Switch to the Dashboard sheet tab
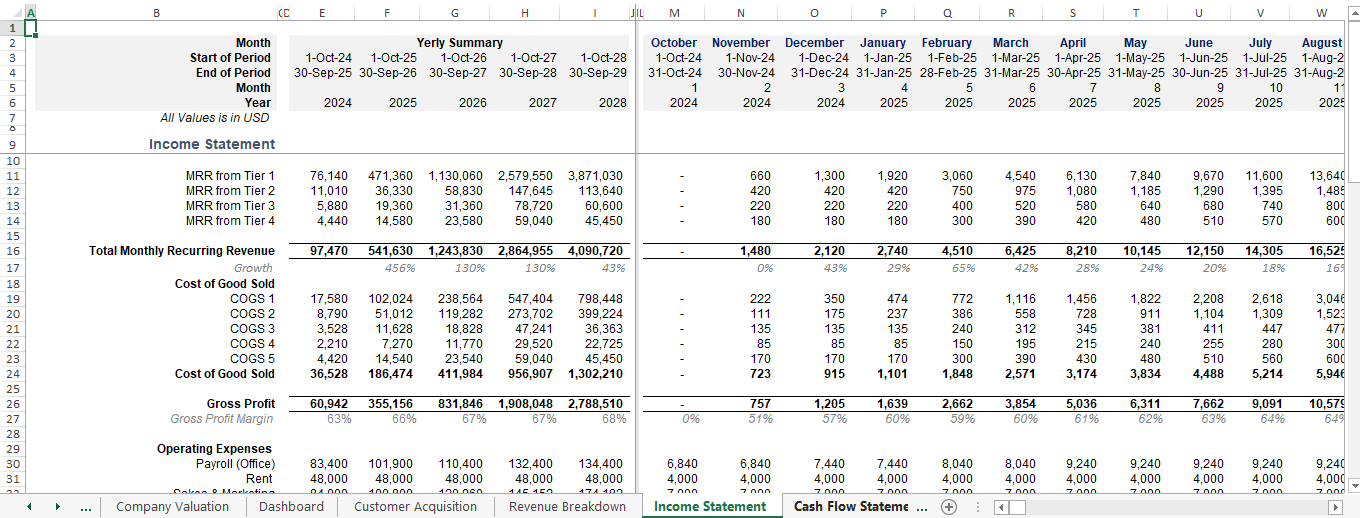This screenshot has height=518, width=1360. click(x=291, y=507)
